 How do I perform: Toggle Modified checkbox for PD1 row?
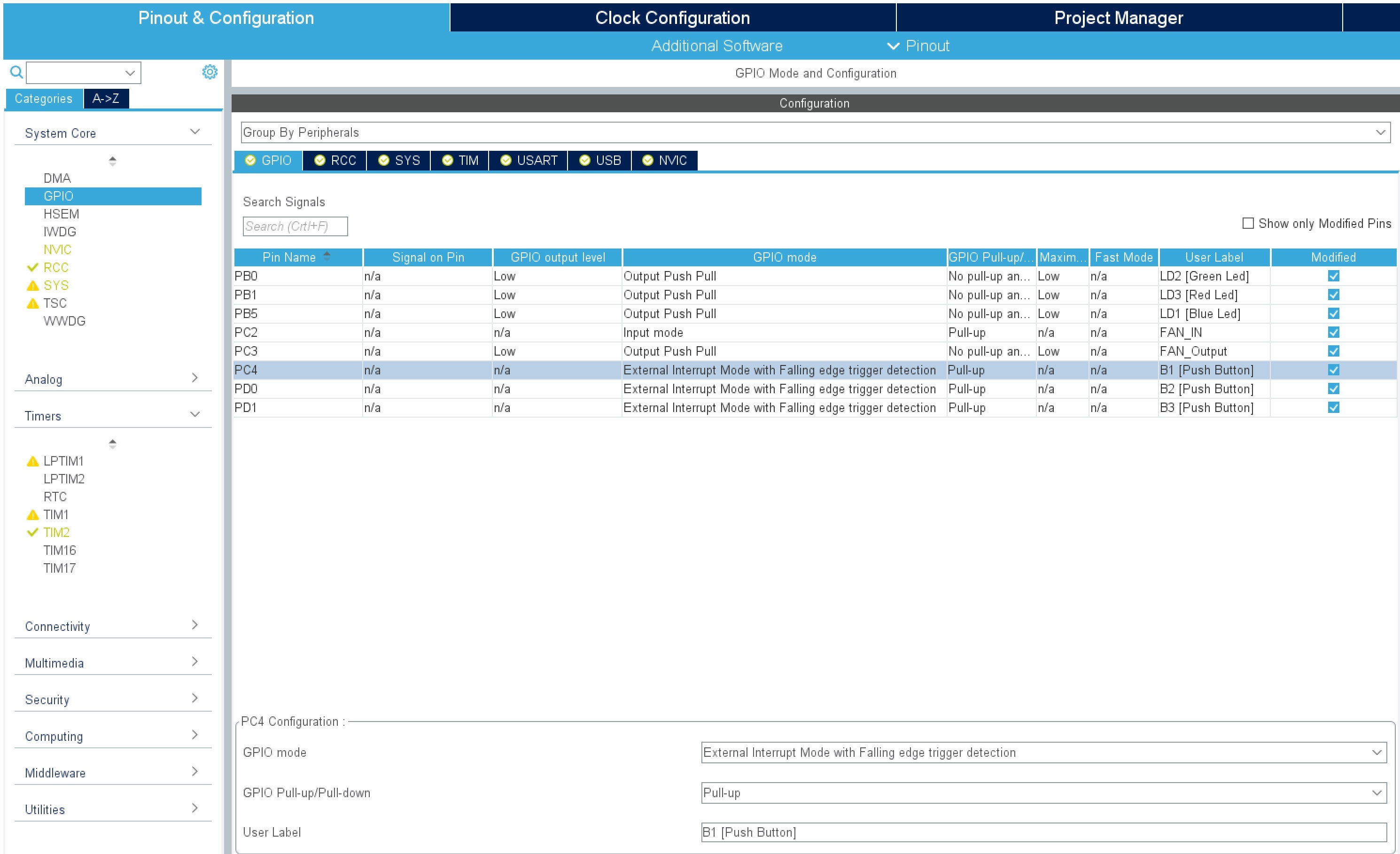(1333, 407)
